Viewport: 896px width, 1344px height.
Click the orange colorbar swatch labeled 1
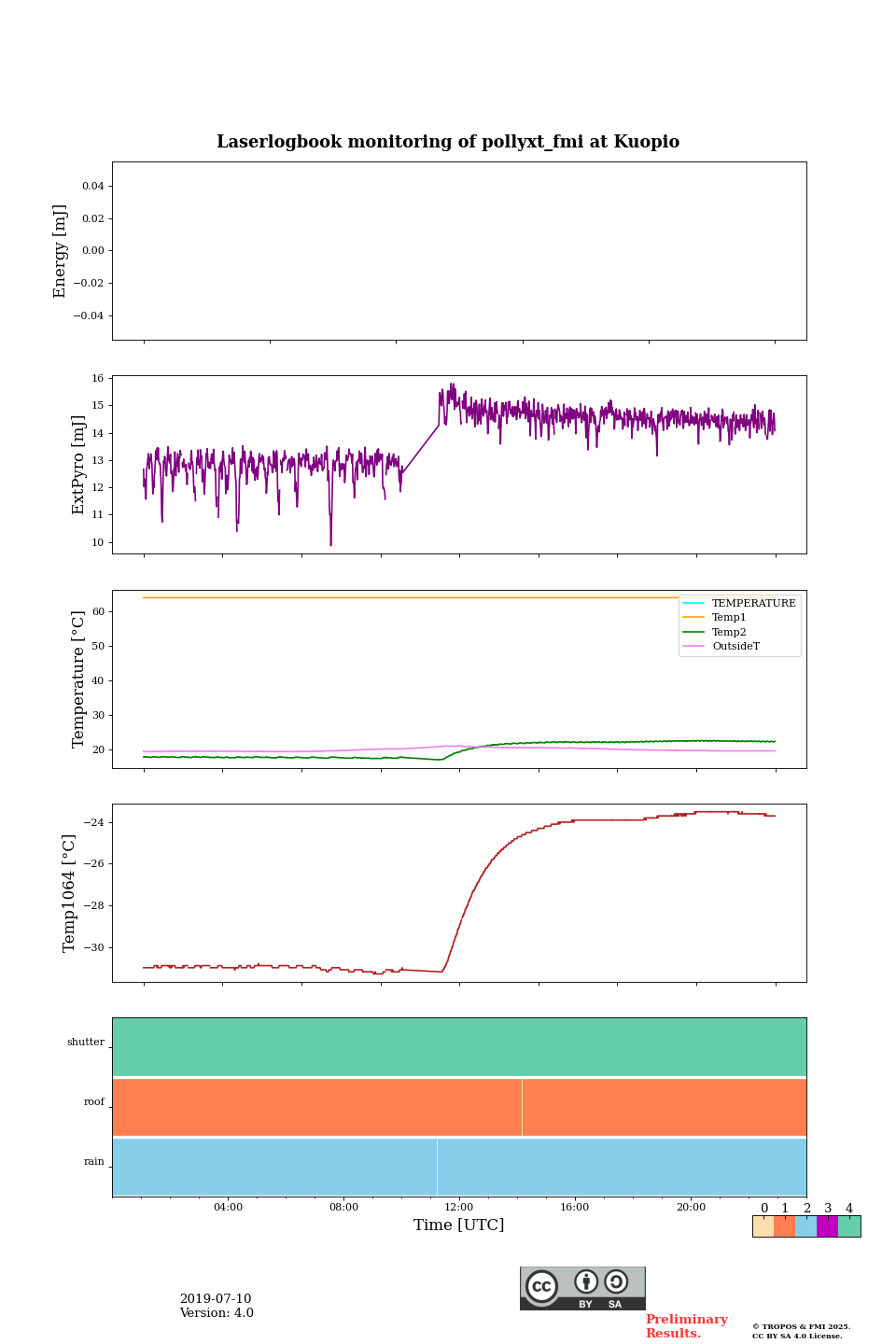[x=784, y=1226]
